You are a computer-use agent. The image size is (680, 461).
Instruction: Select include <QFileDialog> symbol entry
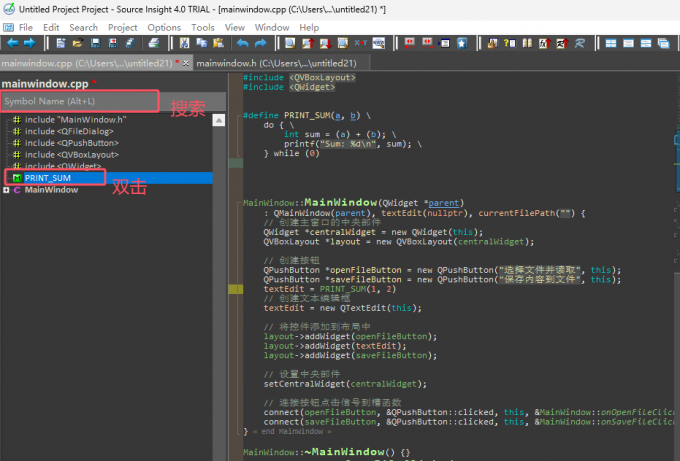pos(69,131)
